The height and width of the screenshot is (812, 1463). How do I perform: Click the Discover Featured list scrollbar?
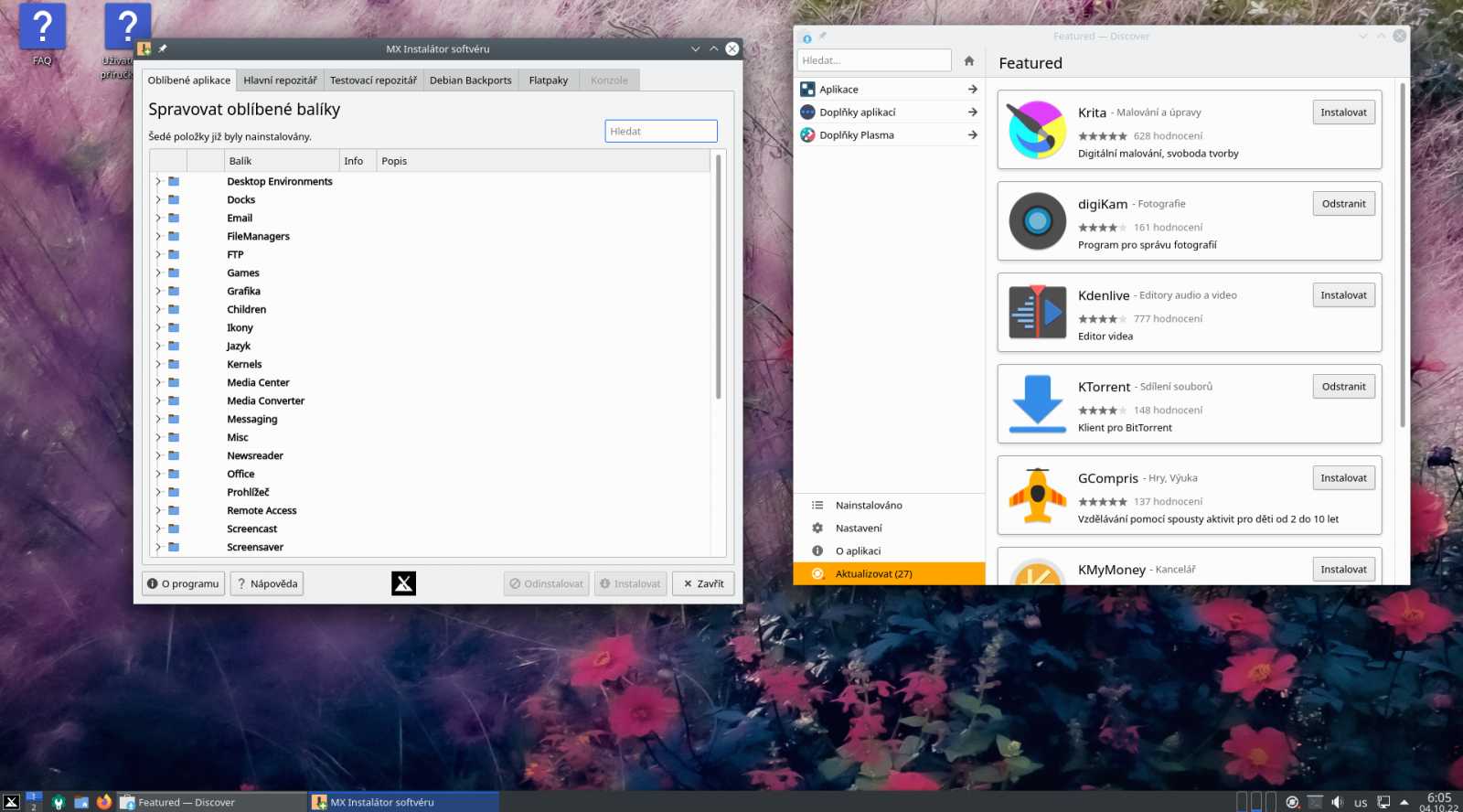tap(1403, 254)
